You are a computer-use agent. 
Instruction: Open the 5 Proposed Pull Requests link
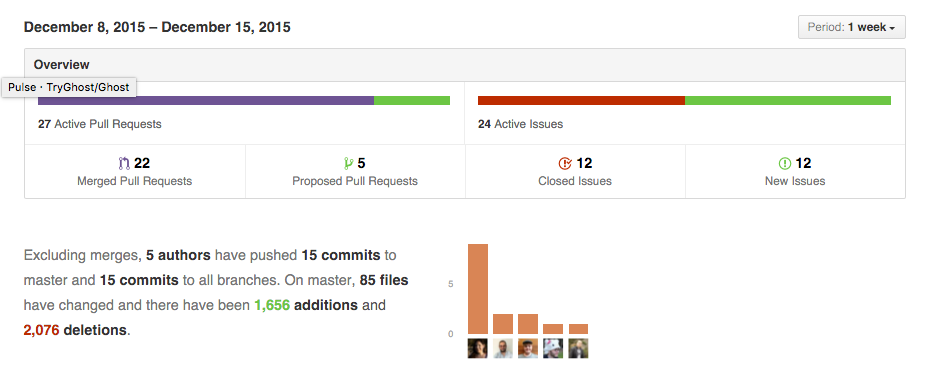click(355, 171)
